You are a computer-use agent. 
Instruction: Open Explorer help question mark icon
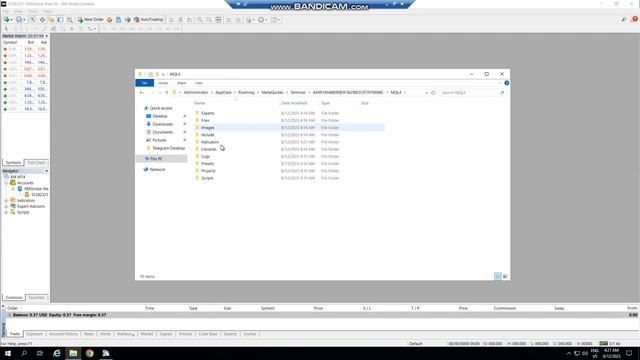click(507, 83)
